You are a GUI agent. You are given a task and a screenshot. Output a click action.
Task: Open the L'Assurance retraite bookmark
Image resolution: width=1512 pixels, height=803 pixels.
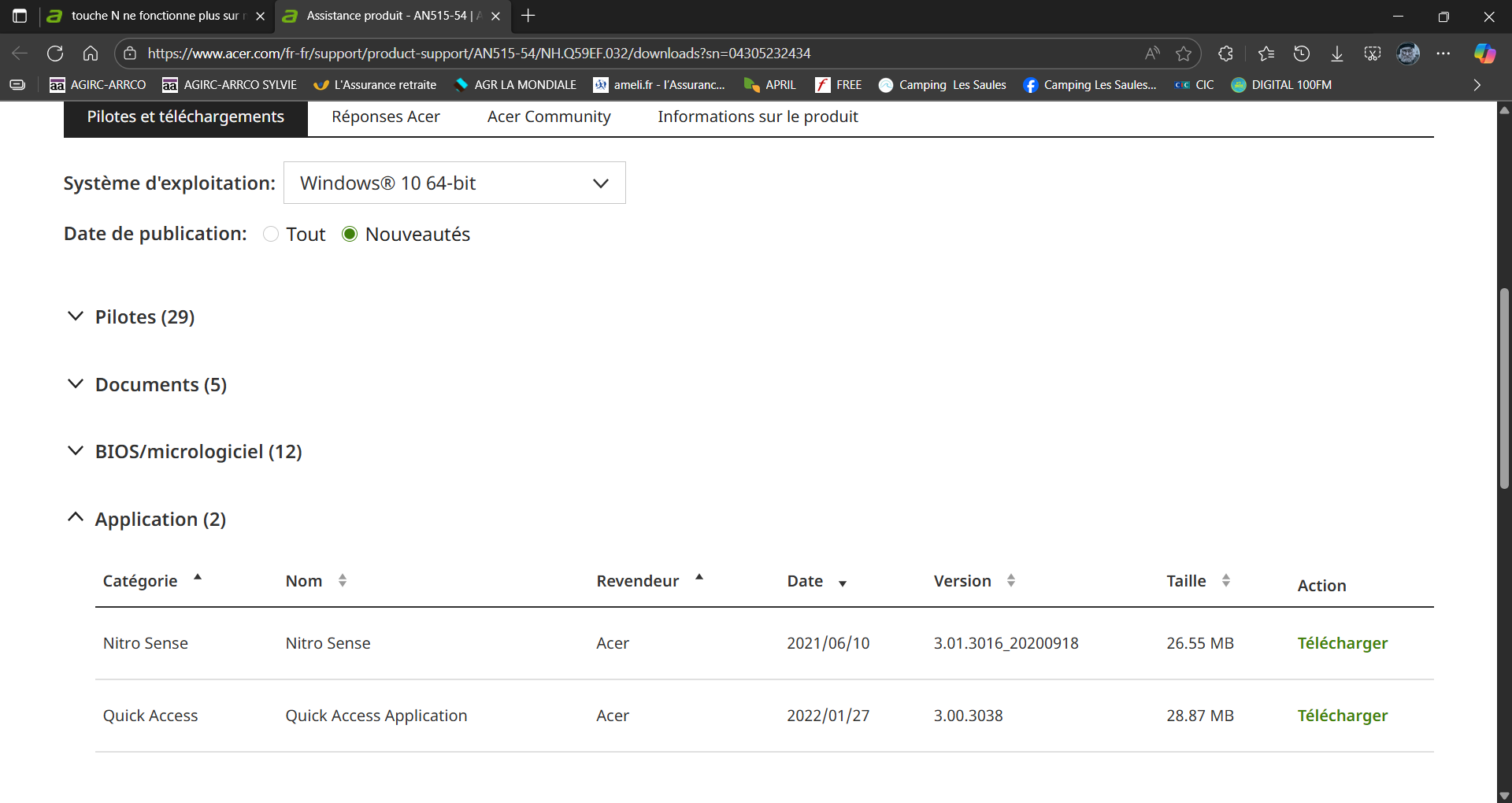[375, 85]
